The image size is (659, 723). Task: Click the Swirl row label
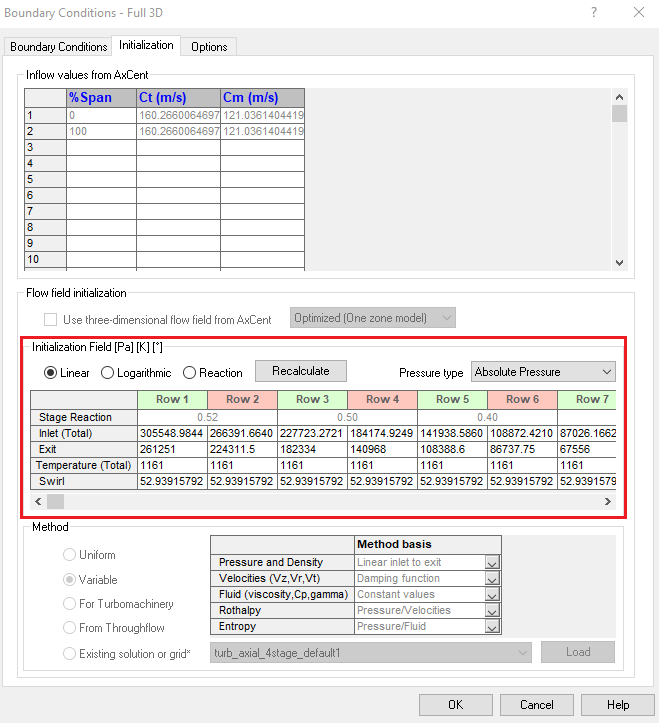[84, 481]
